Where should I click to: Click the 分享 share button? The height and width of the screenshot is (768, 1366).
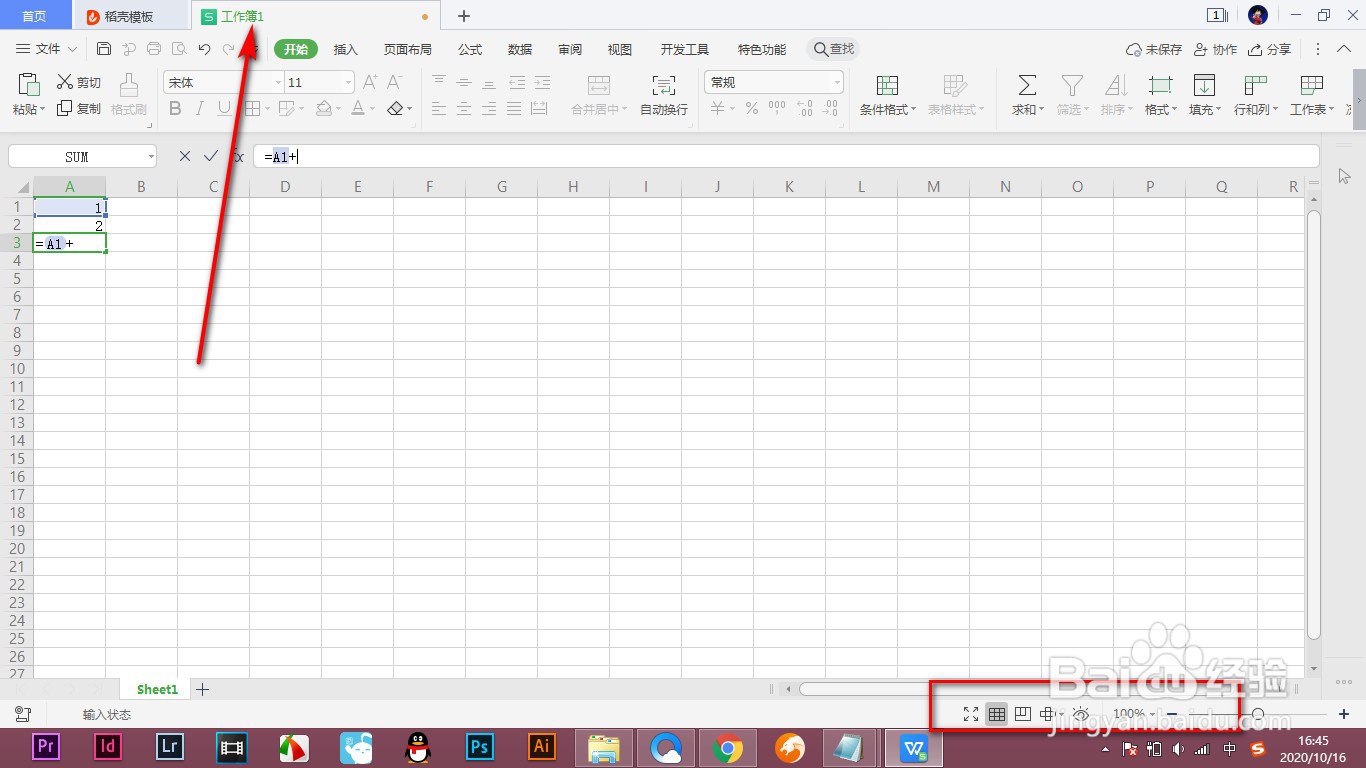[1270, 49]
